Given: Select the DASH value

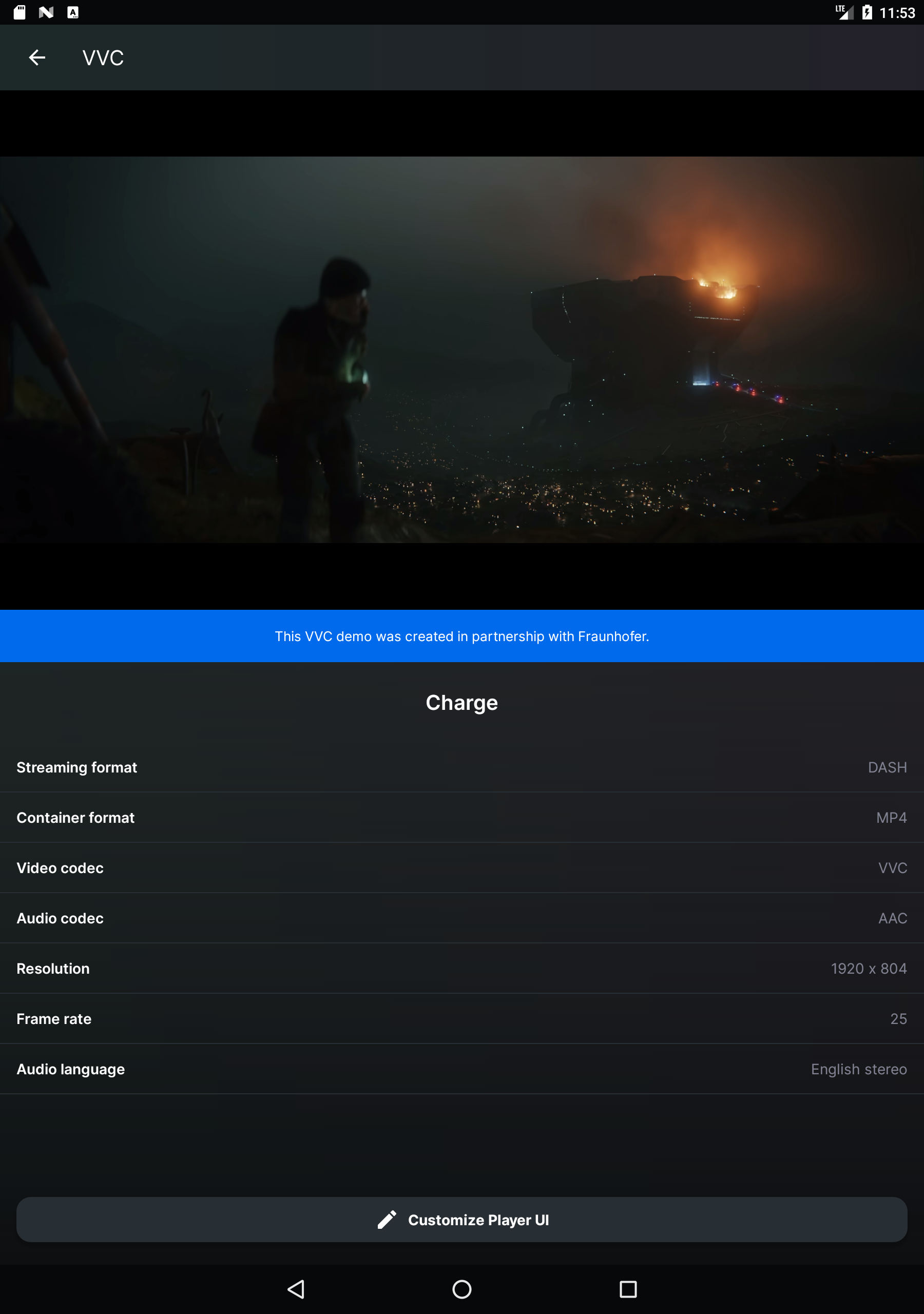Looking at the screenshot, I should click(x=888, y=767).
